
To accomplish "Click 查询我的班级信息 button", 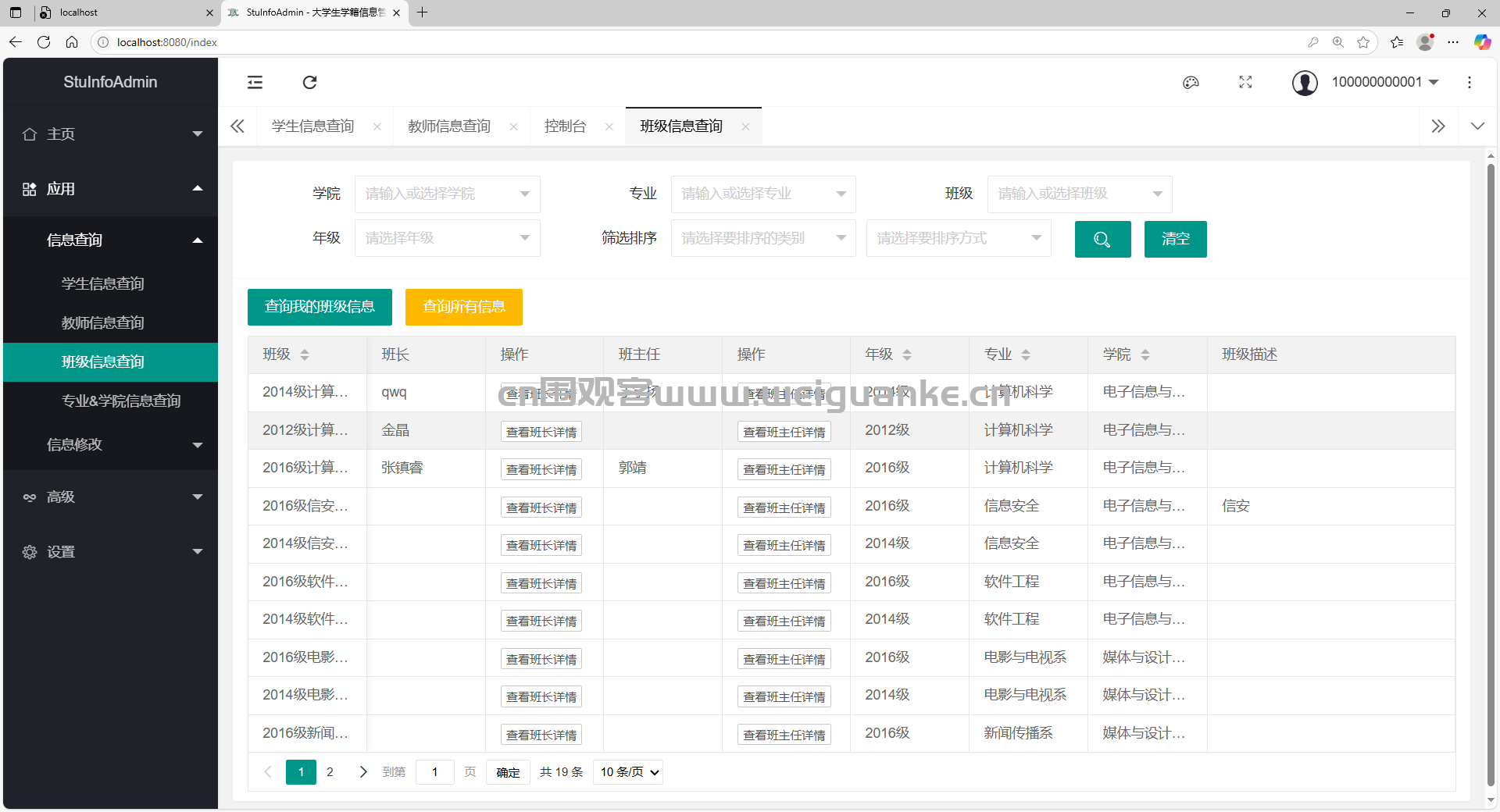I will (320, 307).
